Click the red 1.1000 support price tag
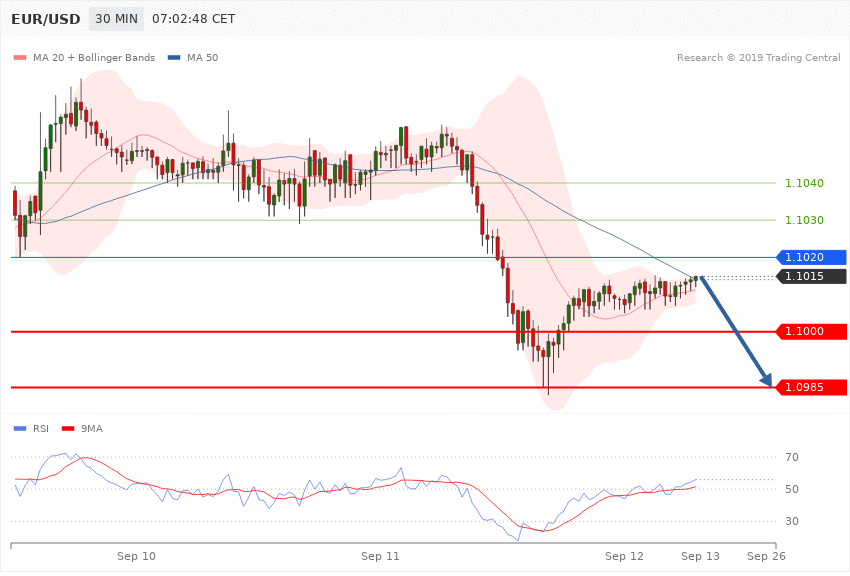The width and height of the screenshot is (850, 576). 812,332
